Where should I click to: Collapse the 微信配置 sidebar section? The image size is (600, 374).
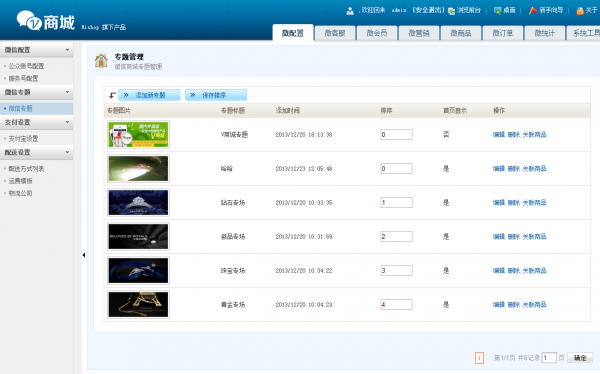[x=36, y=50]
